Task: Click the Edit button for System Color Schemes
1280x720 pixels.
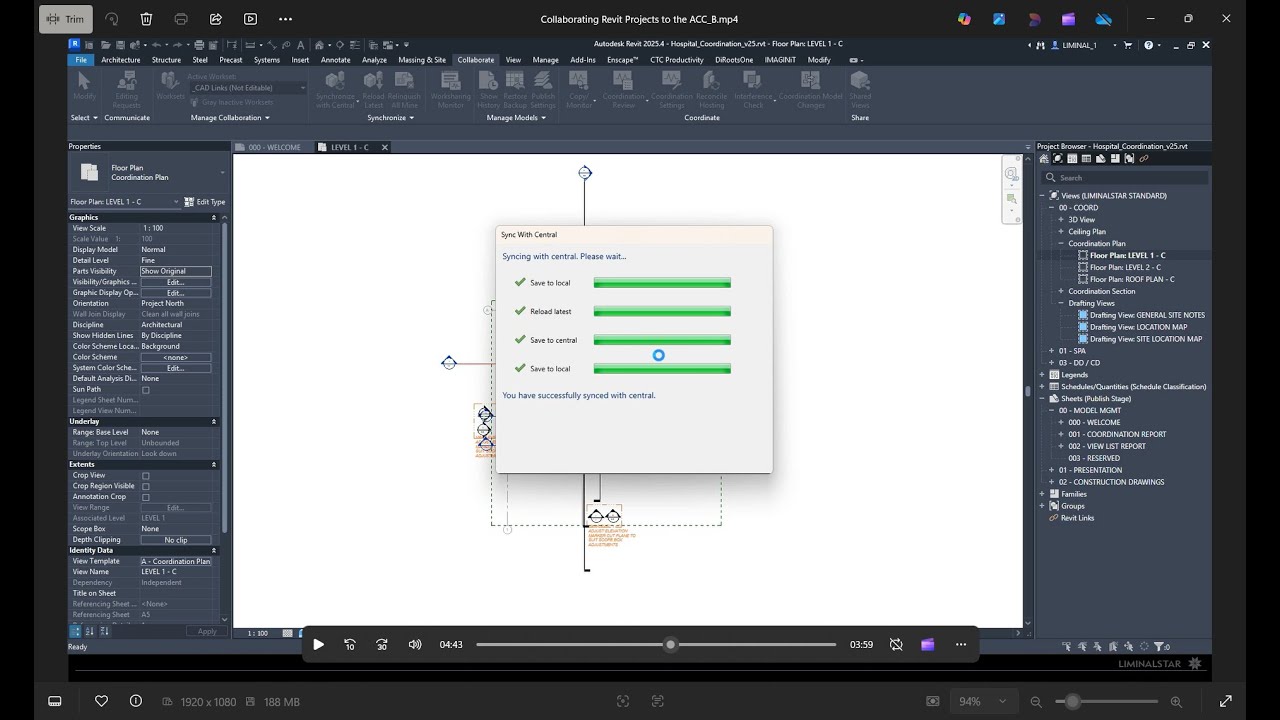Action: (x=176, y=368)
